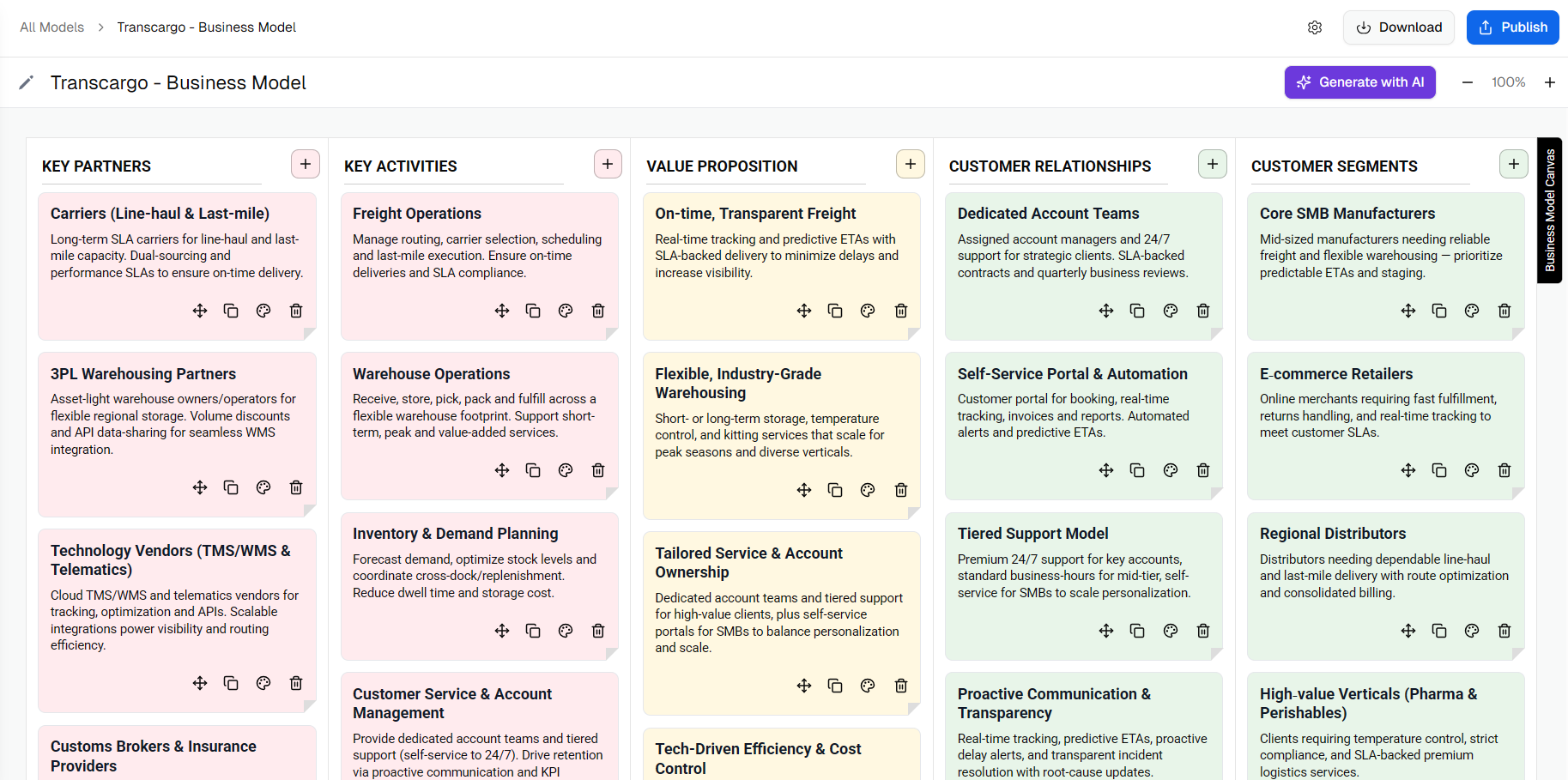Screen dimensions: 1568x780
Task: Change color of On-time, Transparent Freight card
Action: tap(868, 311)
